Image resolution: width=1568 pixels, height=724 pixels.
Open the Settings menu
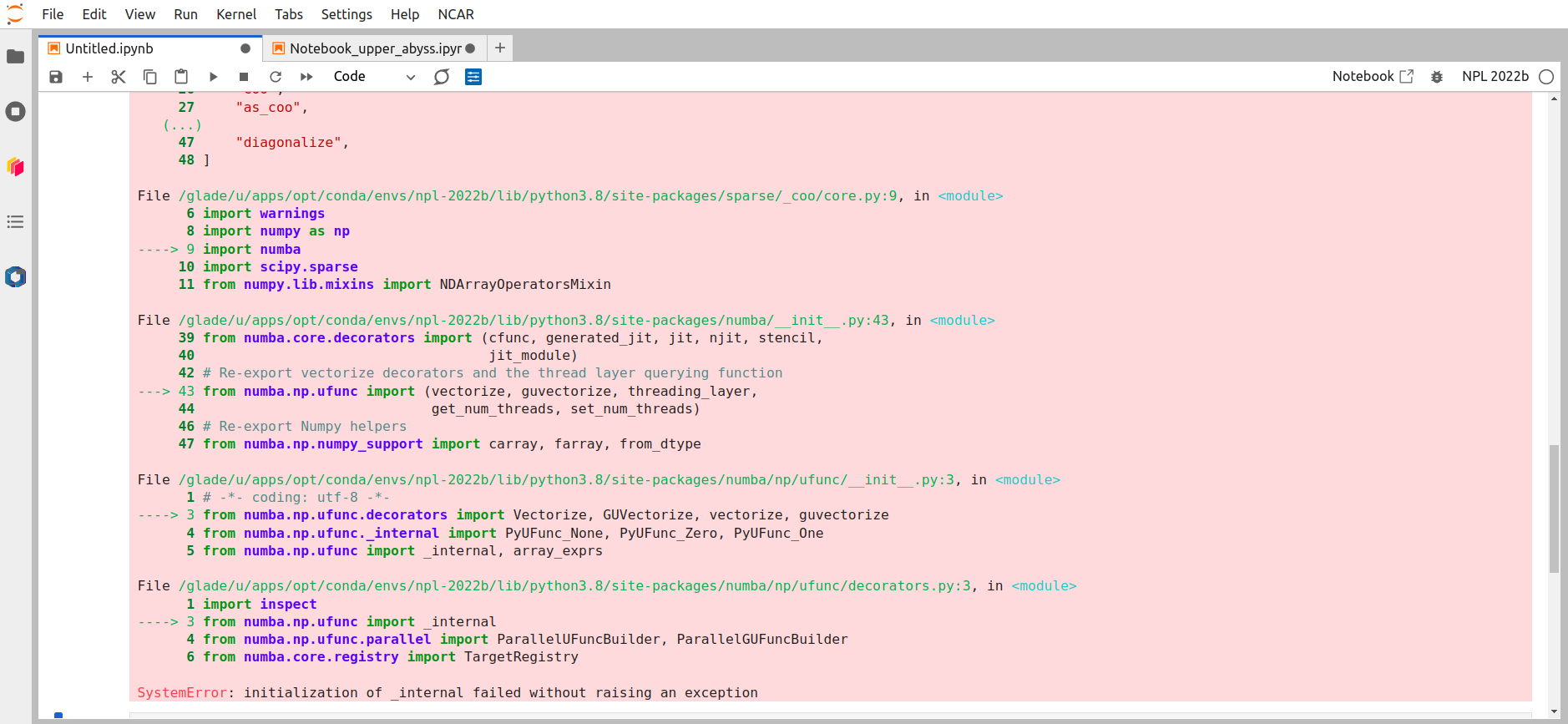click(346, 14)
